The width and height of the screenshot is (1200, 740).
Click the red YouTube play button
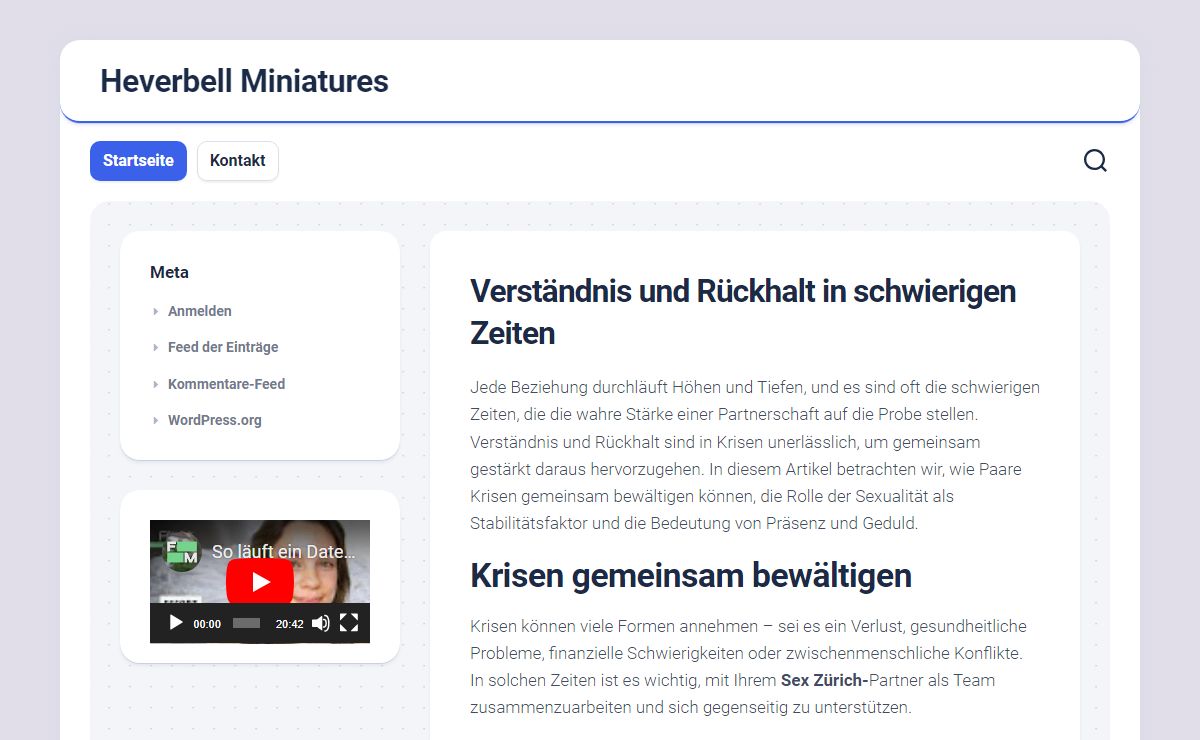click(x=260, y=581)
